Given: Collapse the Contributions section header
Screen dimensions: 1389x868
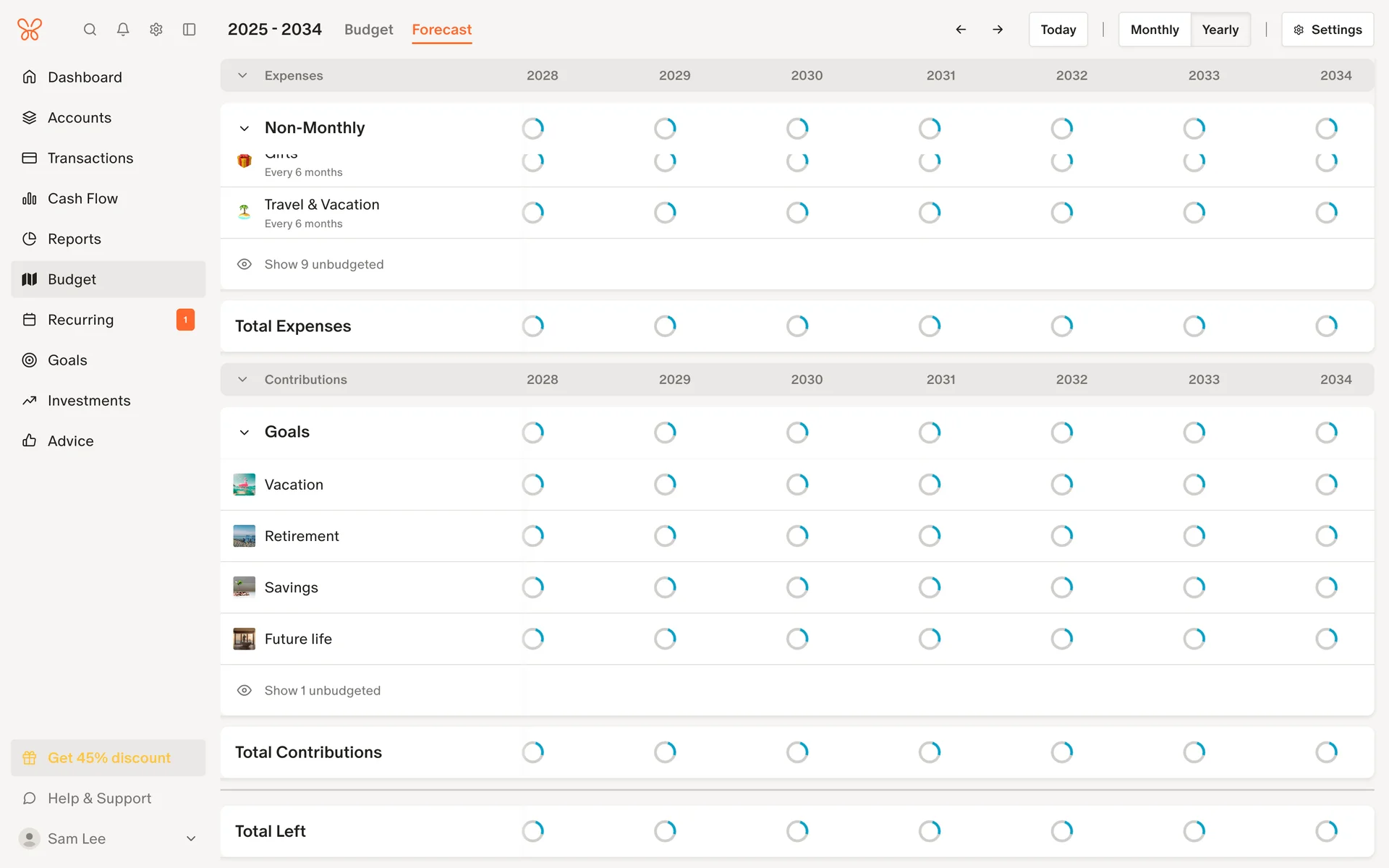Looking at the screenshot, I should pos(243,379).
